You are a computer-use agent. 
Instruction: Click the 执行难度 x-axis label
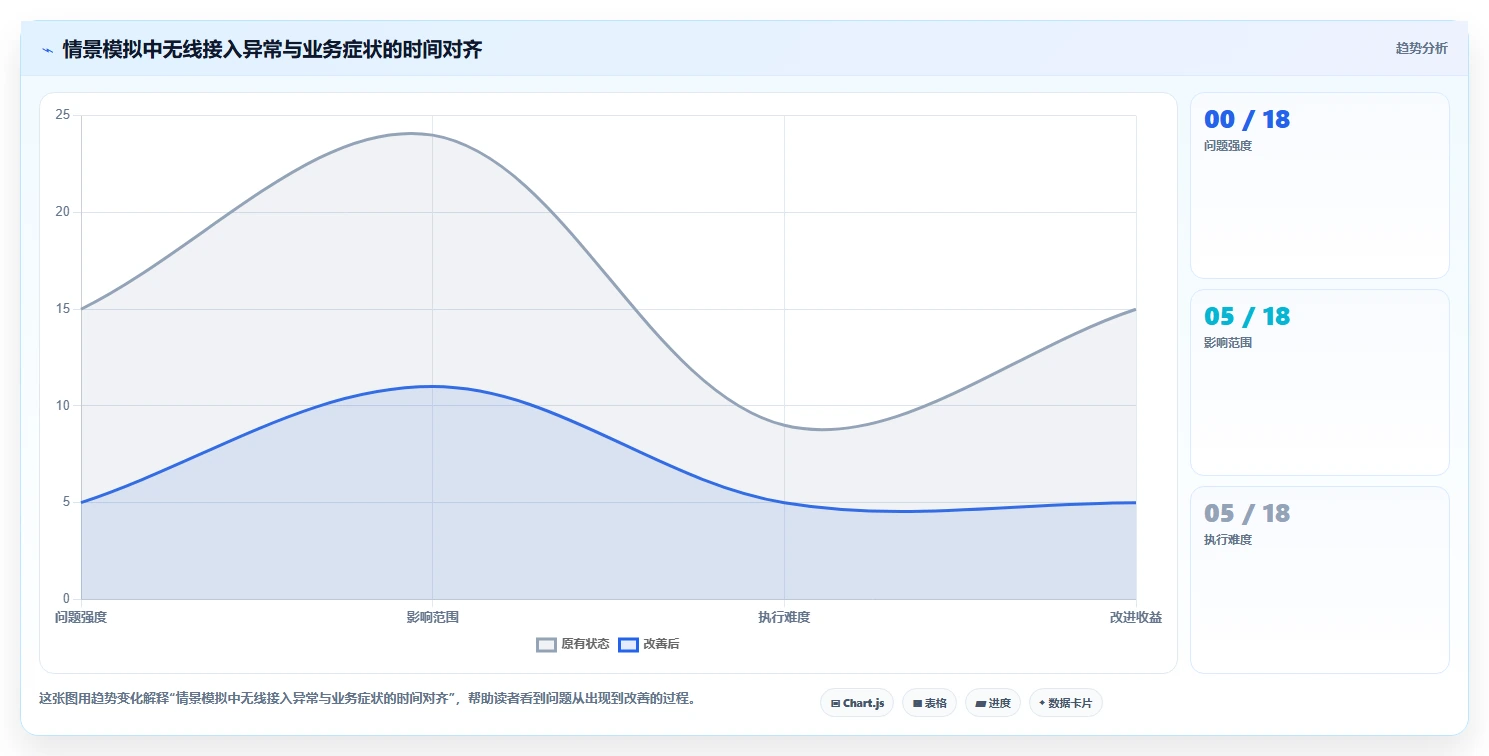[x=784, y=617]
